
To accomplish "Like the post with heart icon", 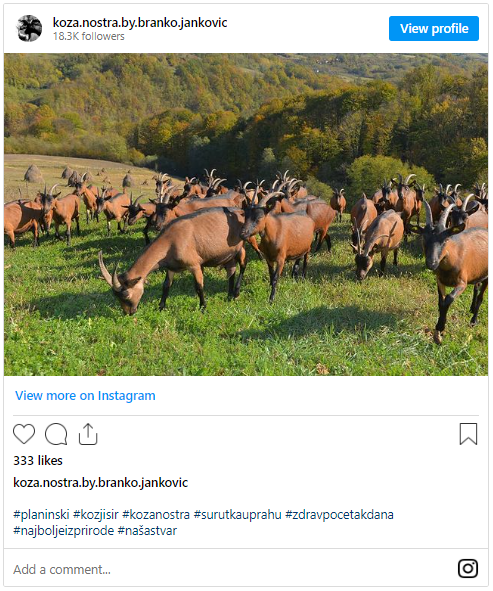I will (x=24, y=434).
